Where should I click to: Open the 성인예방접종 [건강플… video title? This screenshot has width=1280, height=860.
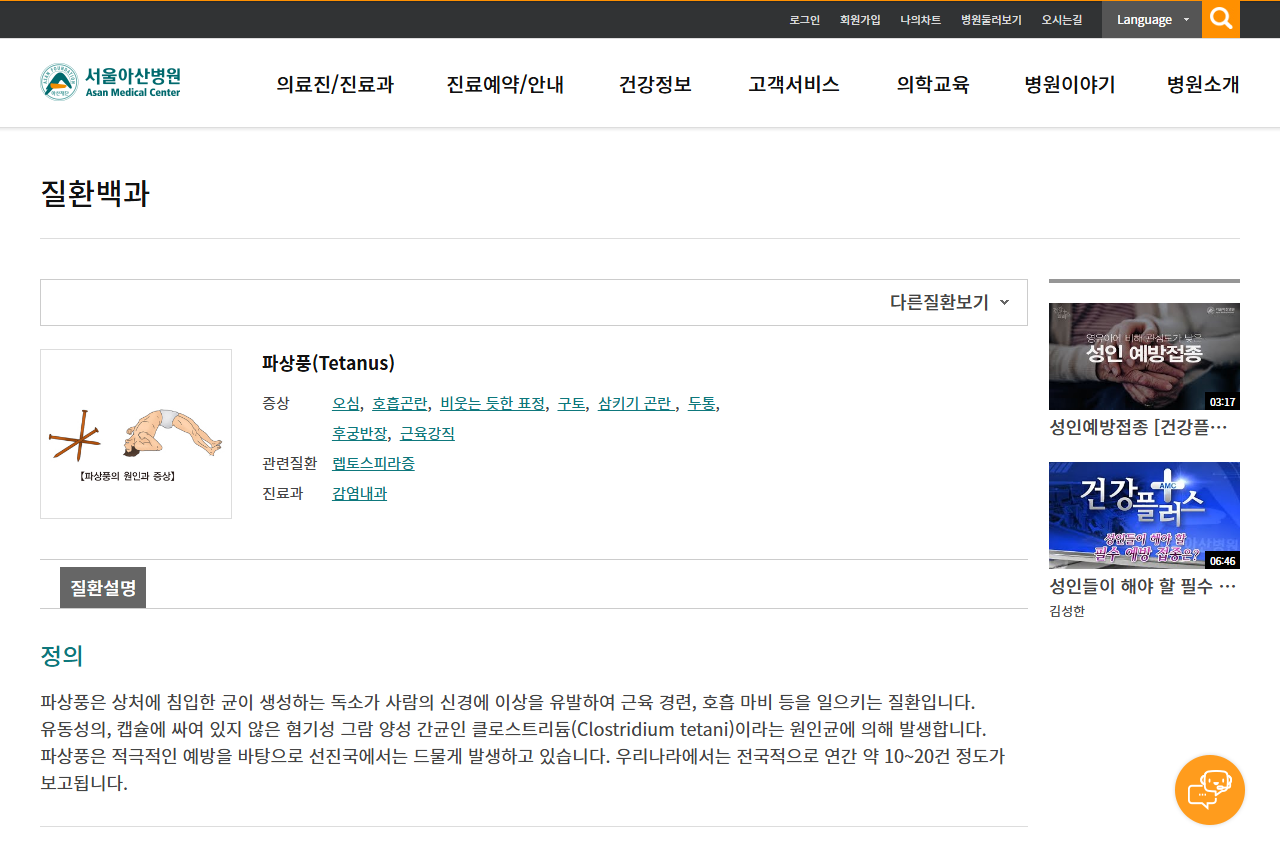pos(1139,427)
